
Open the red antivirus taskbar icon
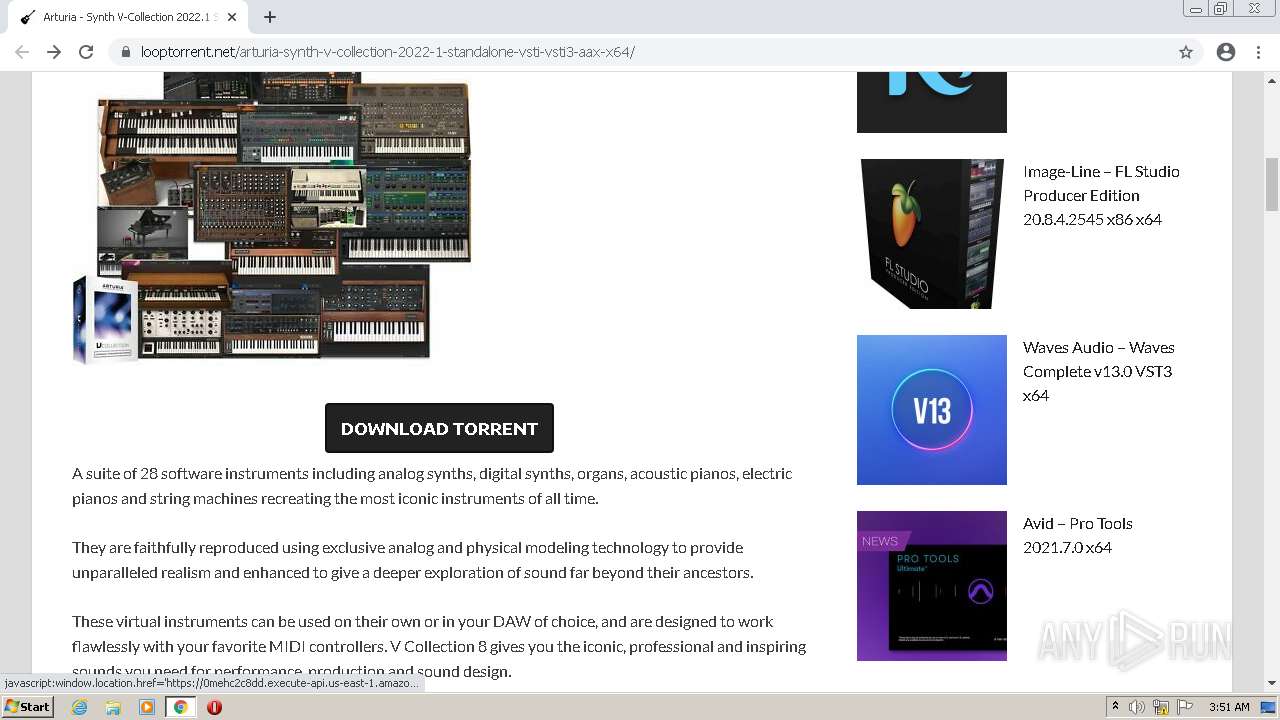(x=214, y=707)
